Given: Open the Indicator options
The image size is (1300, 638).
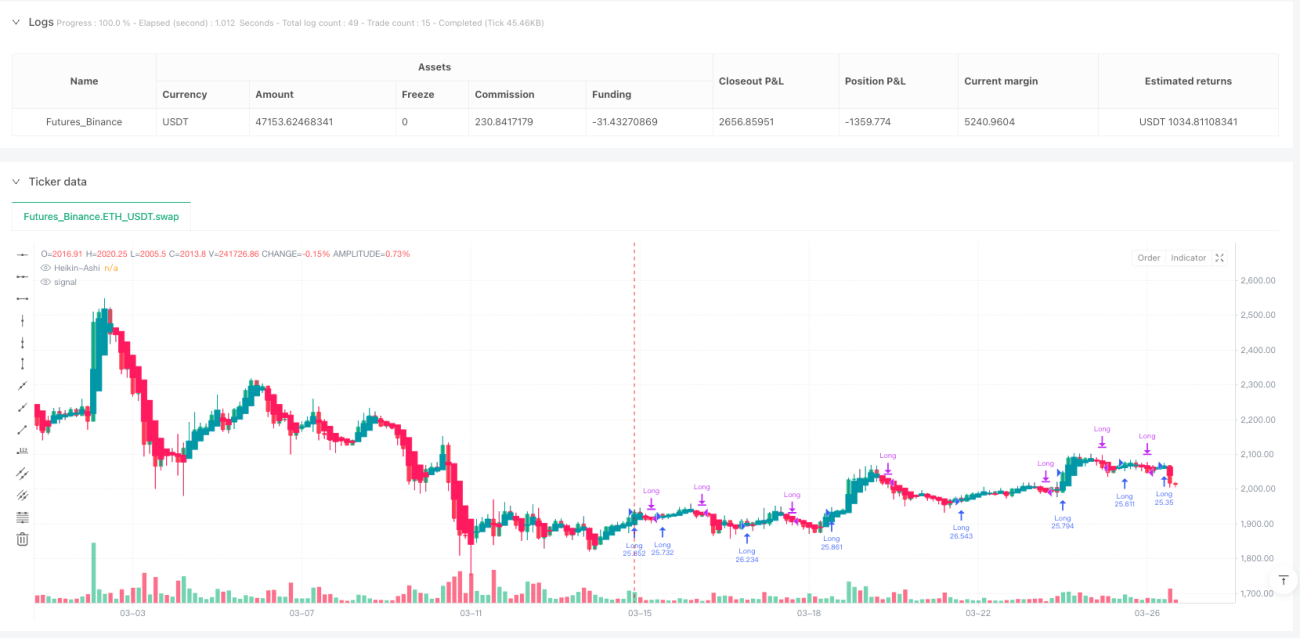Looking at the screenshot, I should 1188,258.
